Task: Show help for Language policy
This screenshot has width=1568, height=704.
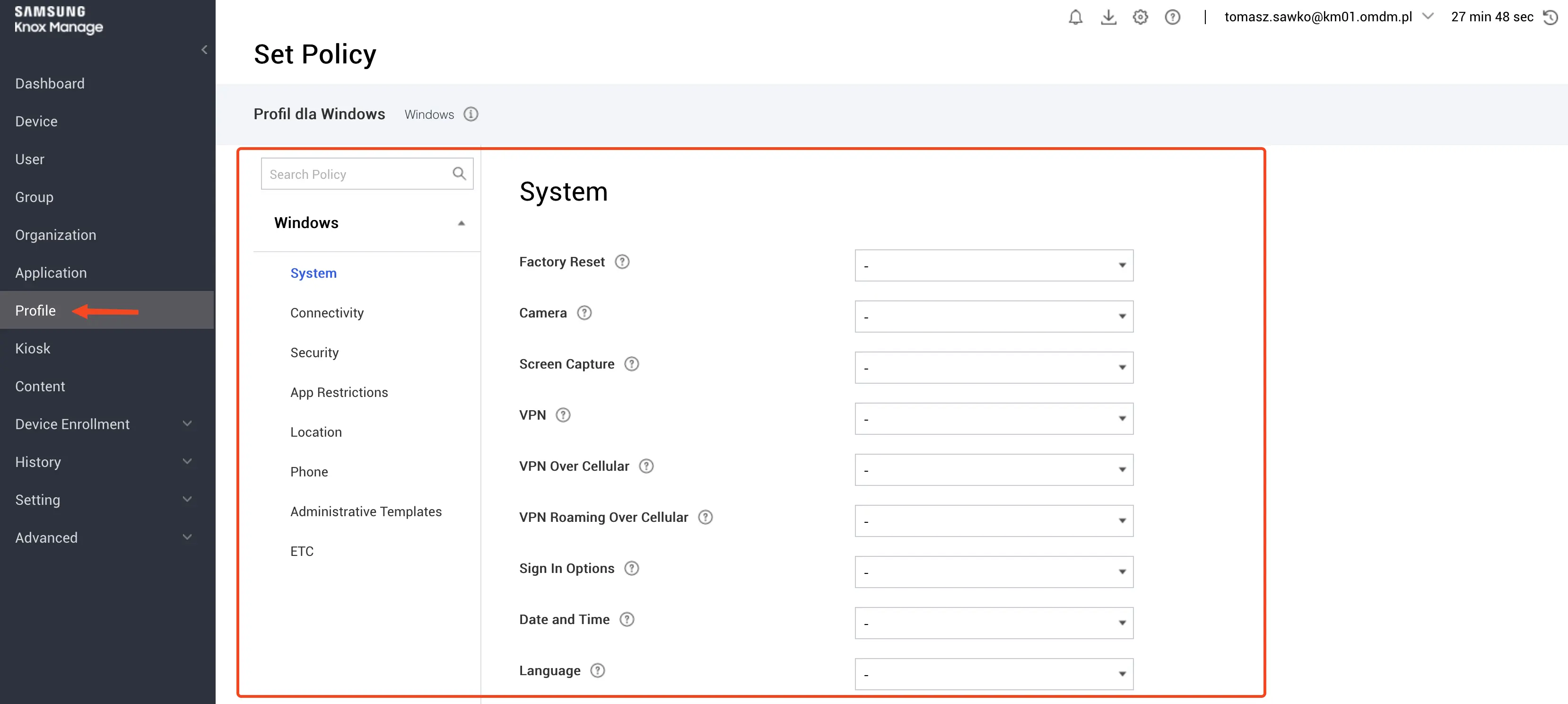Action: click(597, 671)
